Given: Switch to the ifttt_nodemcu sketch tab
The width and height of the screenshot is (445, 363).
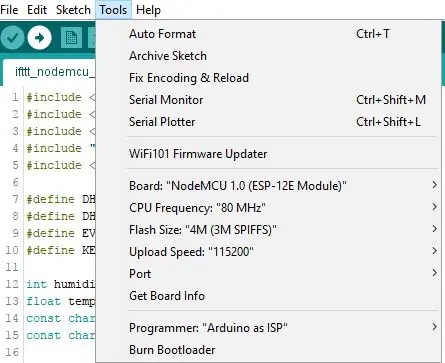Looking at the screenshot, I should click(x=52, y=72).
